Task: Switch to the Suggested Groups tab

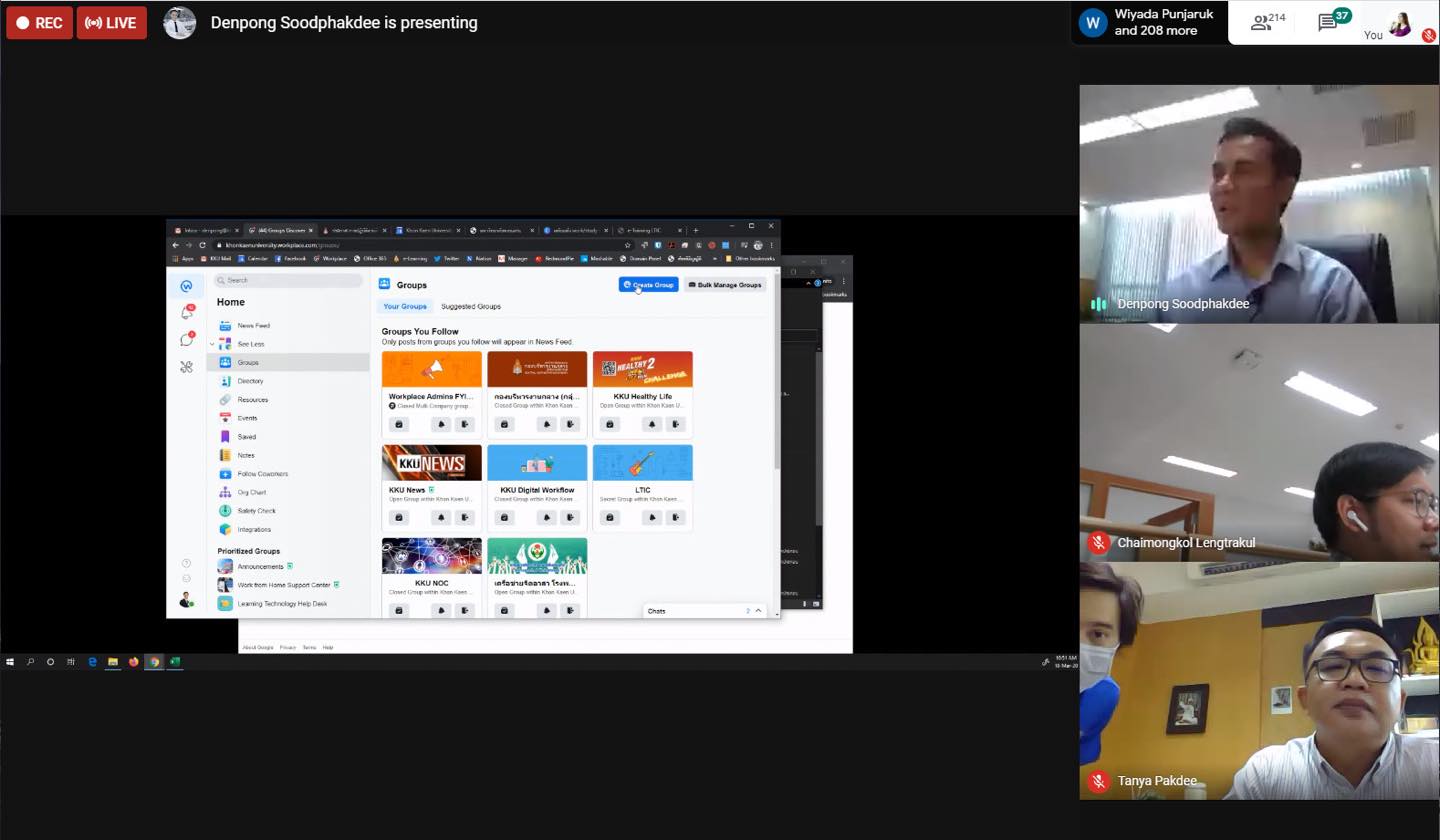Action: pyautogui.click(x=471, y=306)
